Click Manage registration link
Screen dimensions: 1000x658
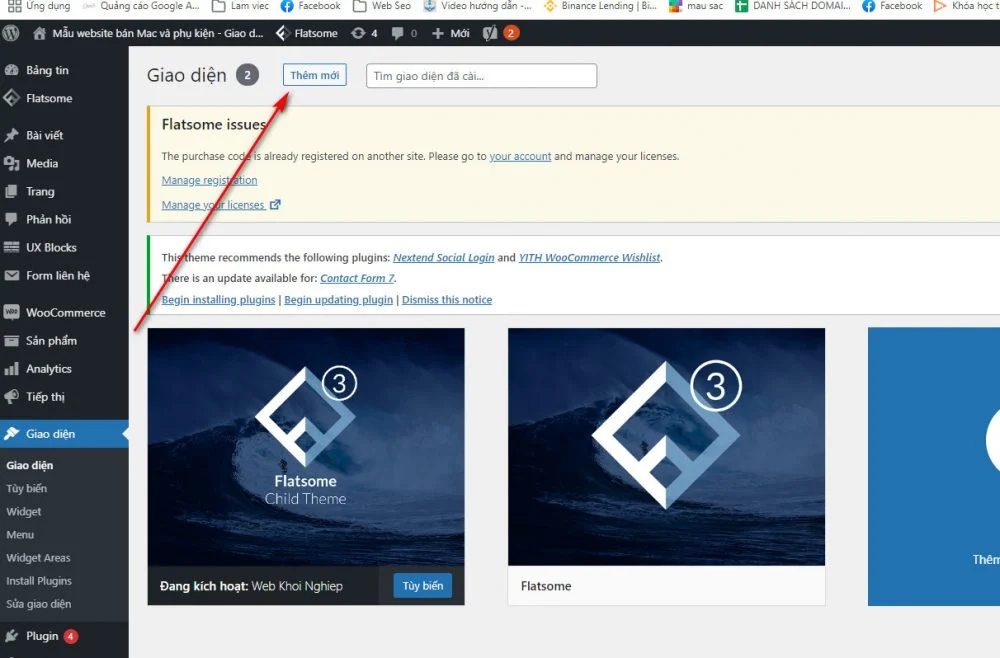click(209, 180)
